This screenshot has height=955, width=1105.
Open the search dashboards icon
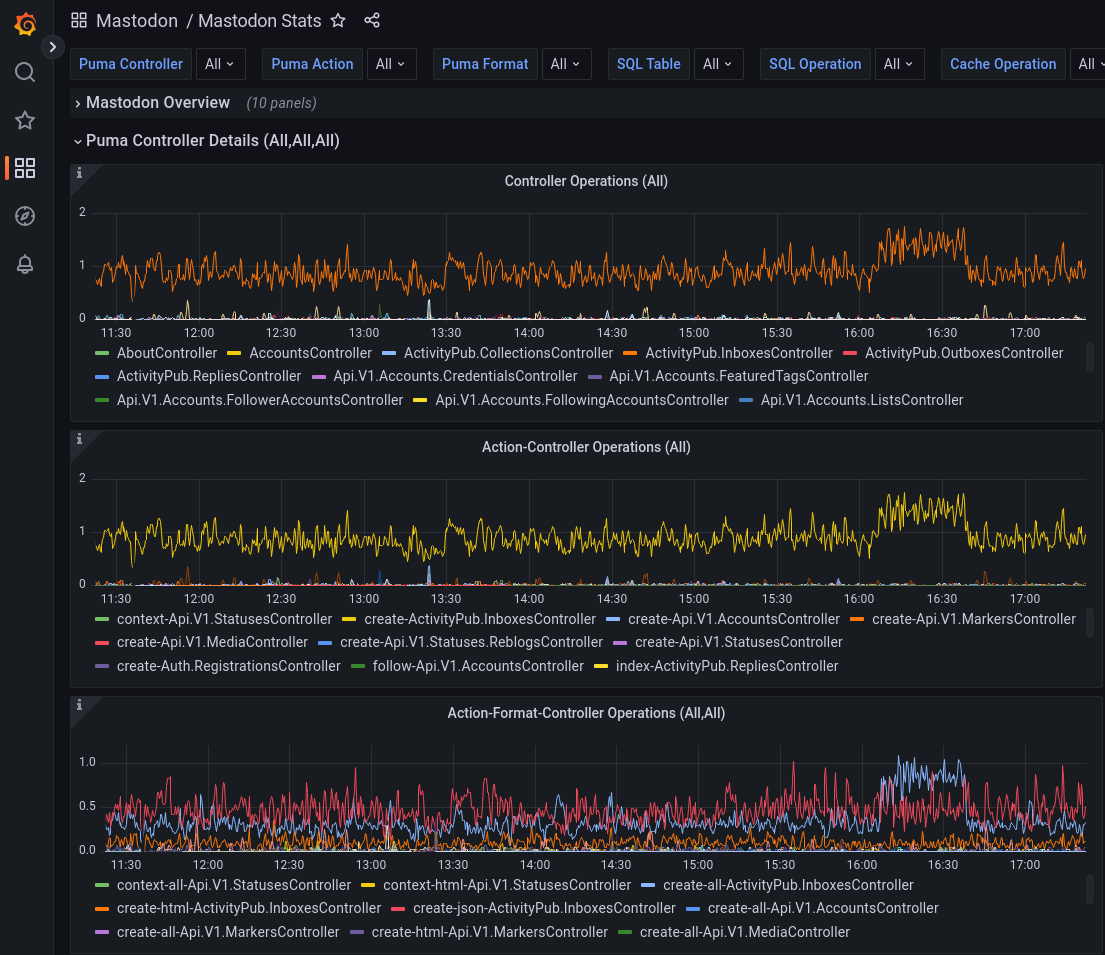[25, 72]
